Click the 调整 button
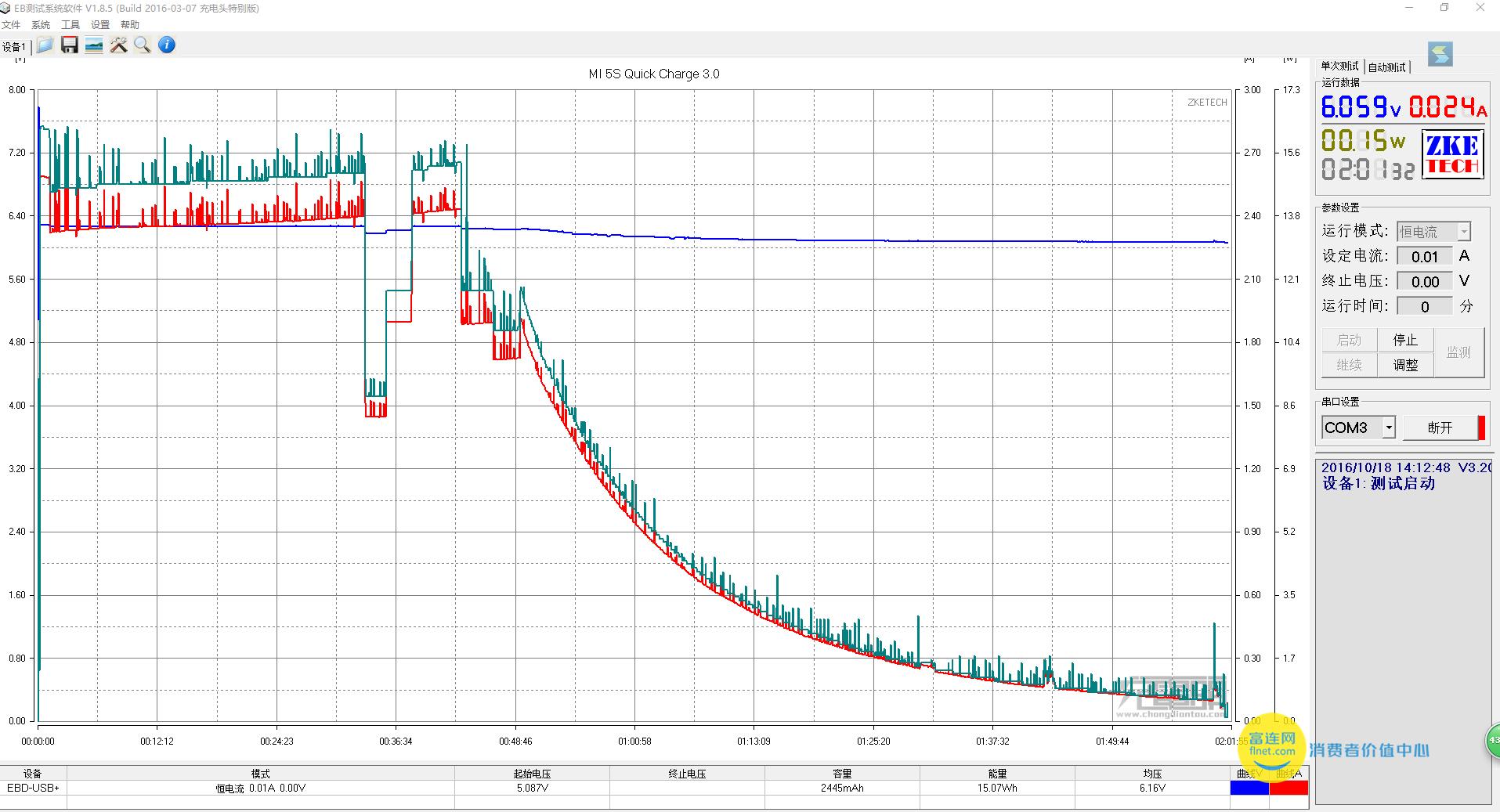 click(x=1405, y=365)
